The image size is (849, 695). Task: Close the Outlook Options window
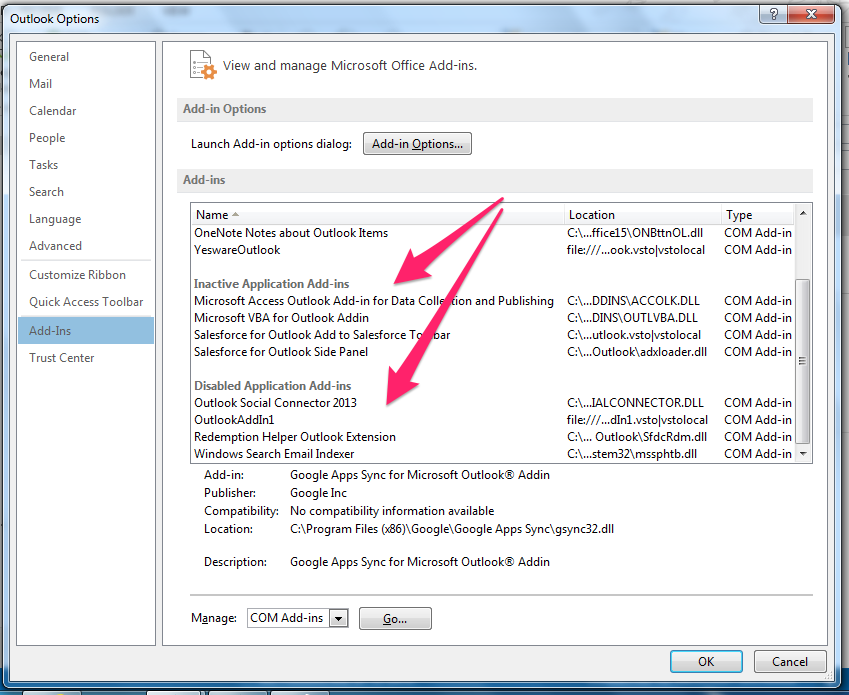811,15
